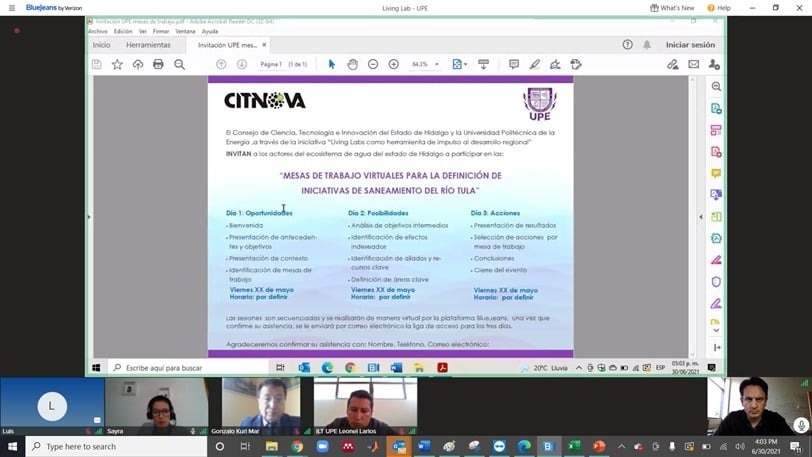
Task: Select the hand pan tool
Action: (352, 64)
